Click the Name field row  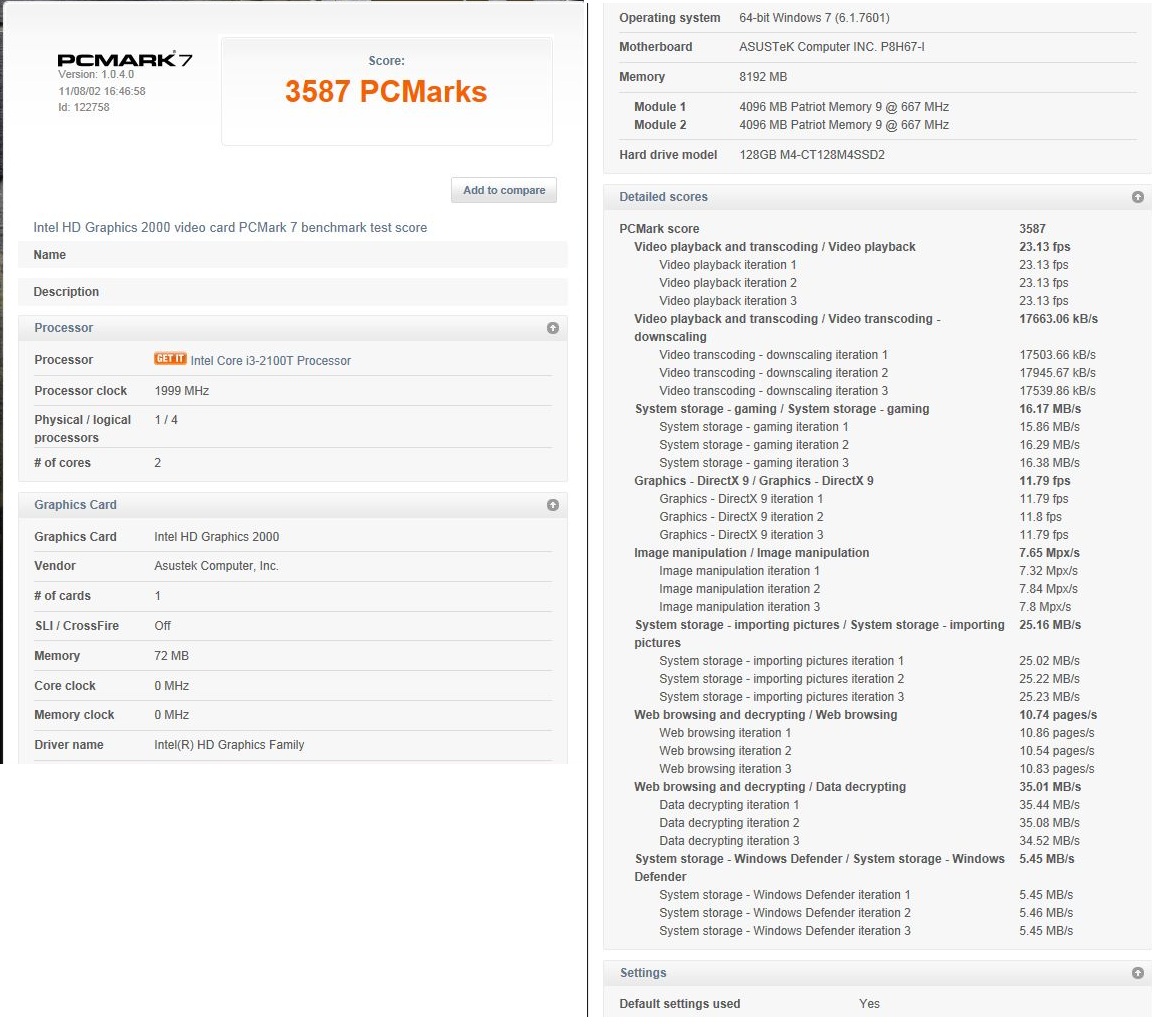click(292, 255)
